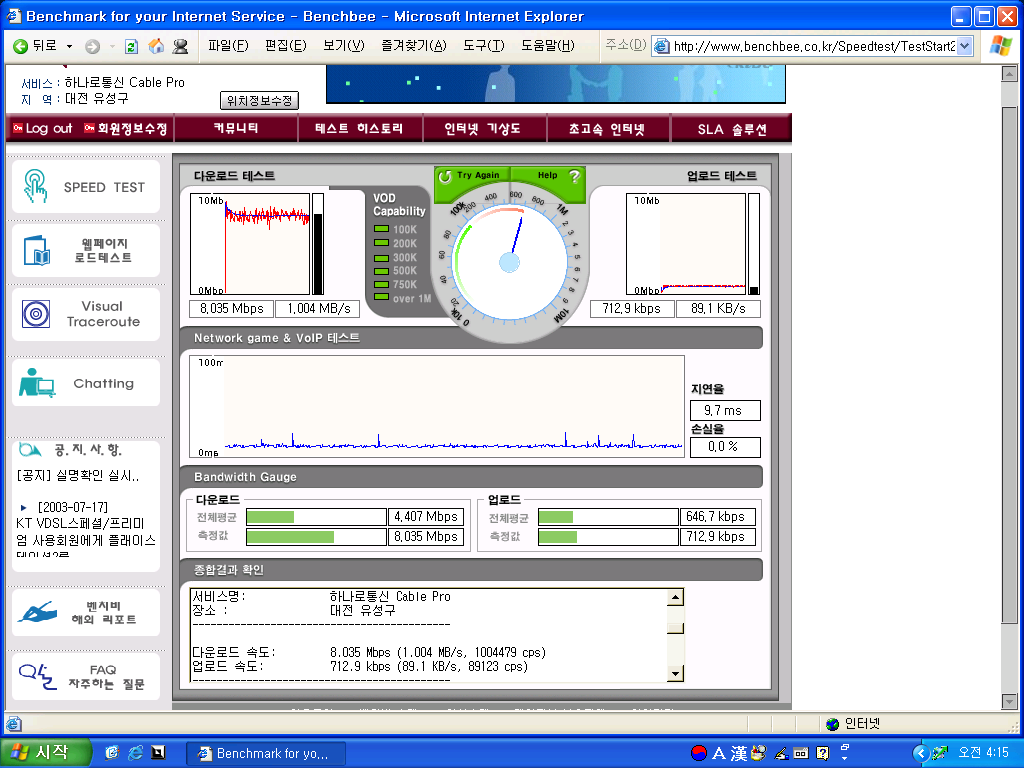Click the Home toolbar icon
Viewport: 1024px width, 768px height.
156,46
